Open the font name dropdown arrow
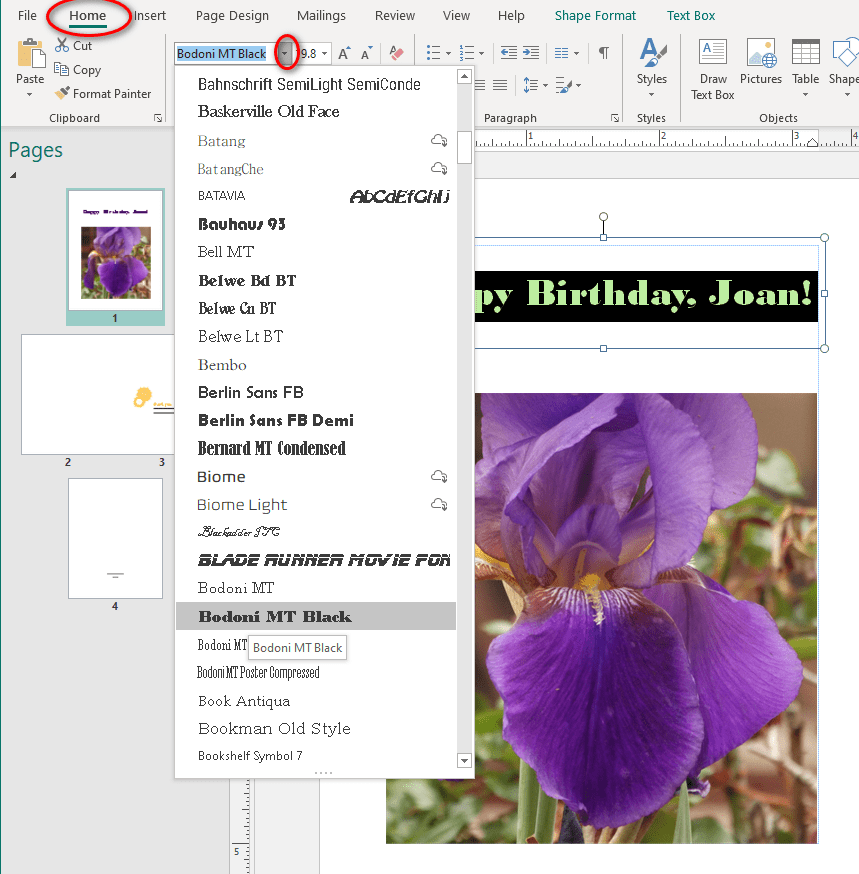The width and height of the screenshot is (859, 874). click(286, 54)
